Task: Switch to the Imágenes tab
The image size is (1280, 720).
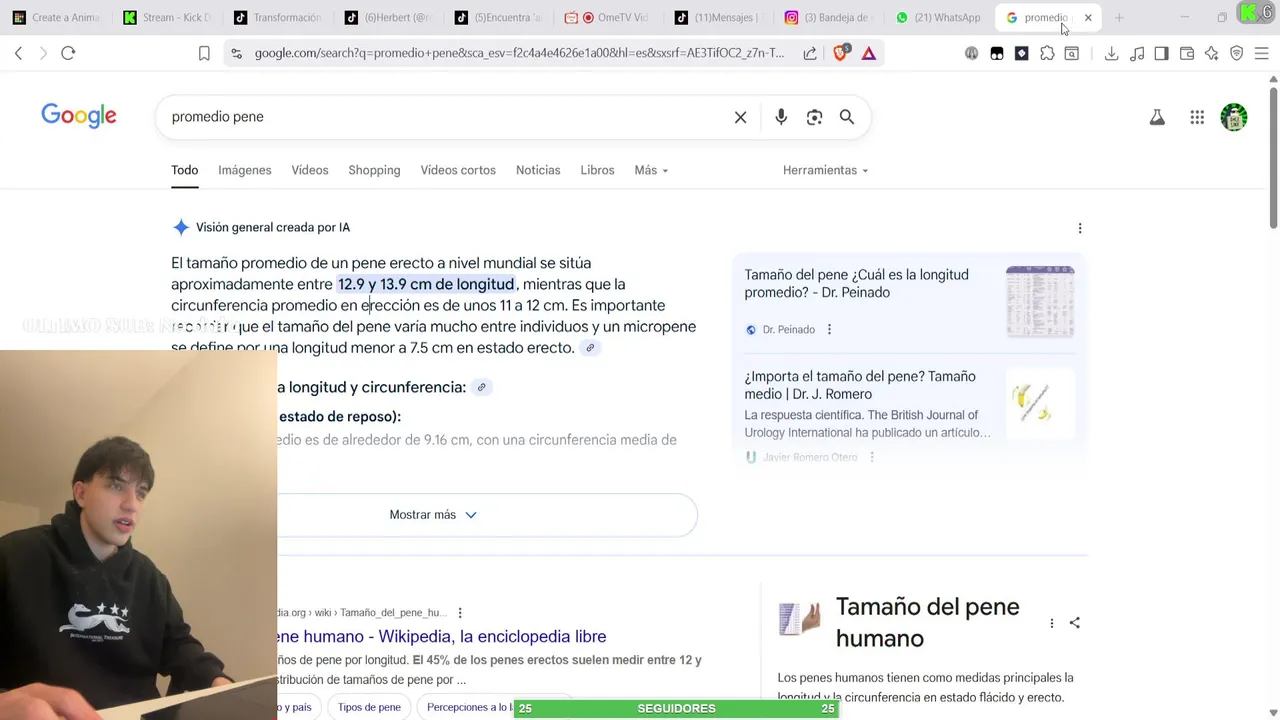Action: pyautogui.click(x=245, y=170)
